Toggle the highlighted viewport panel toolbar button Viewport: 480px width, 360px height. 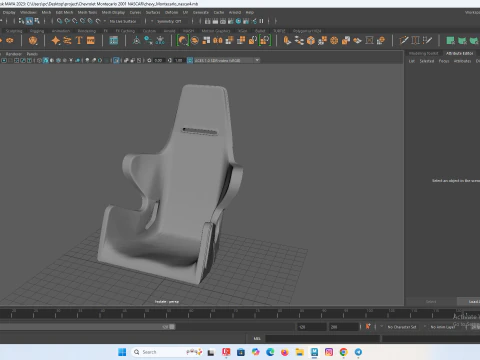point(116,60)
